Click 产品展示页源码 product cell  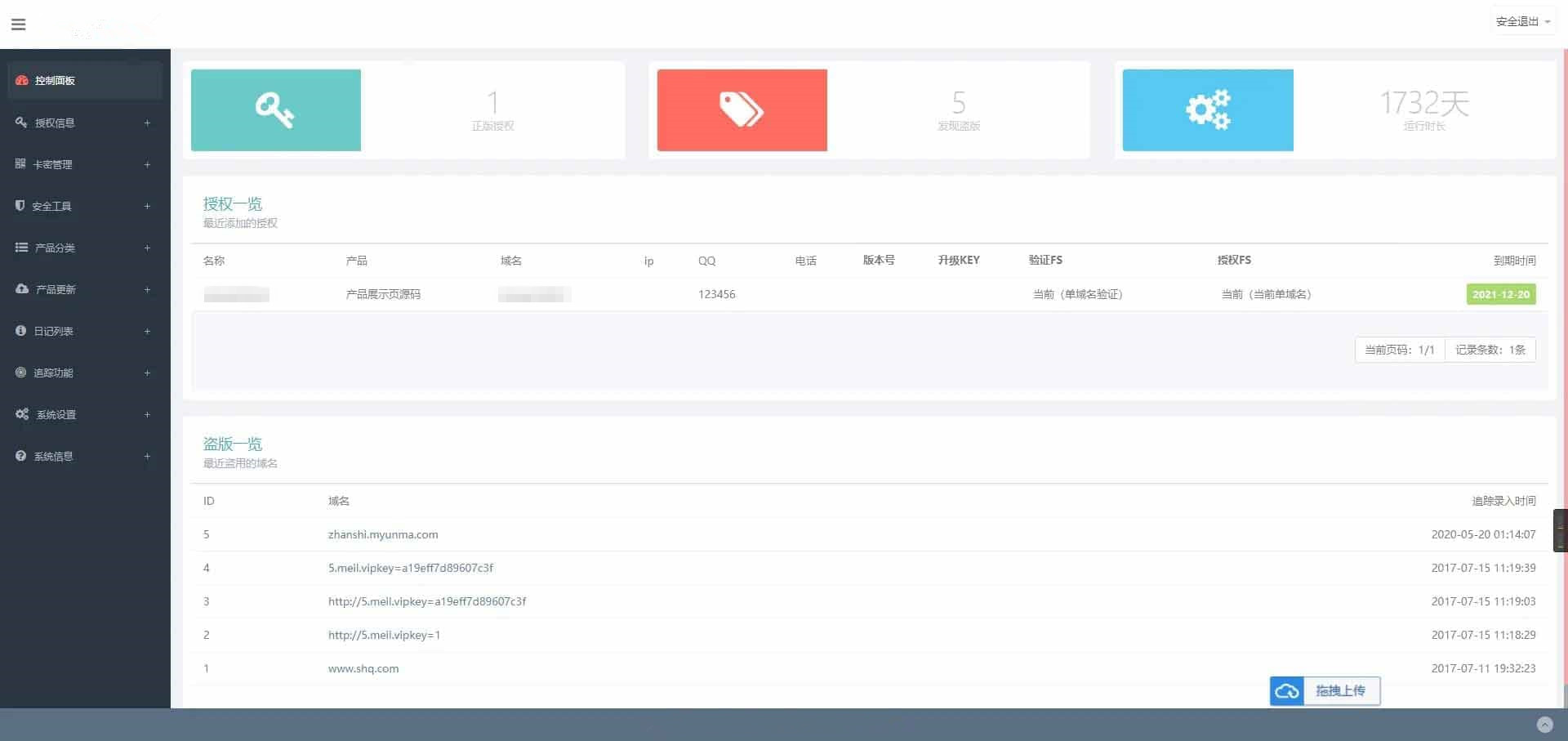pyautogui.click(x=383, y=294)
